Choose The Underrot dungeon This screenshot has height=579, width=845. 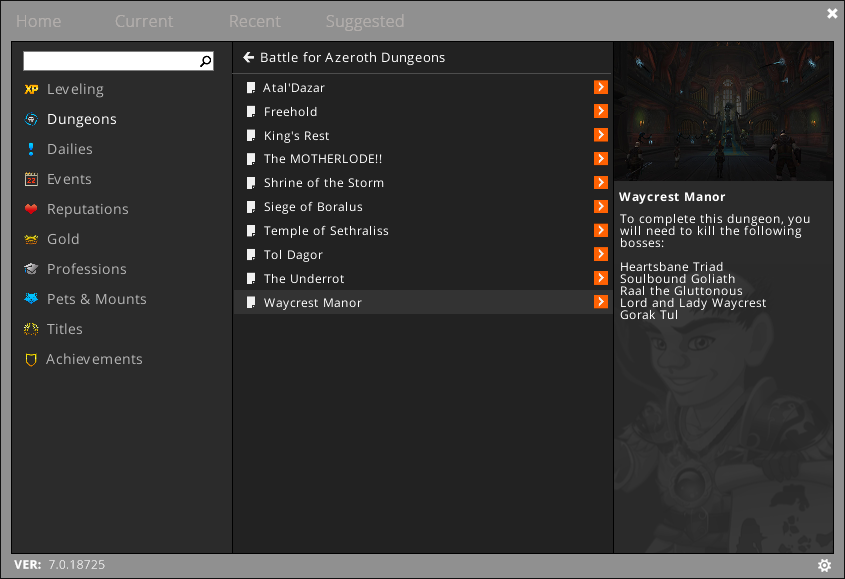tap(422, 279)
